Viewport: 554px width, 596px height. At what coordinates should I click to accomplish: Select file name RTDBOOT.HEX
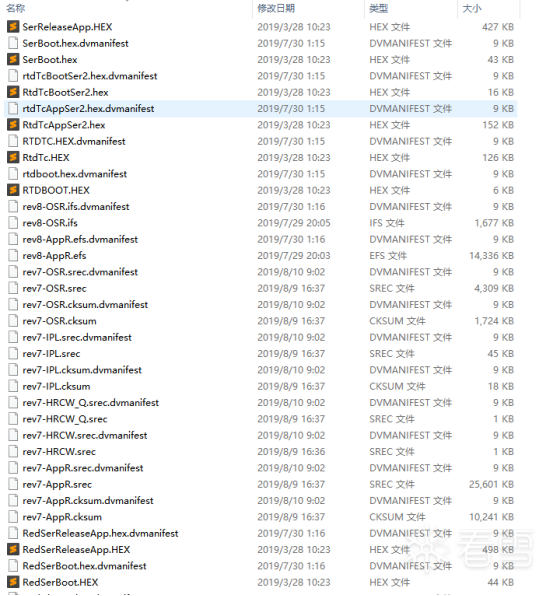(56, 190)
